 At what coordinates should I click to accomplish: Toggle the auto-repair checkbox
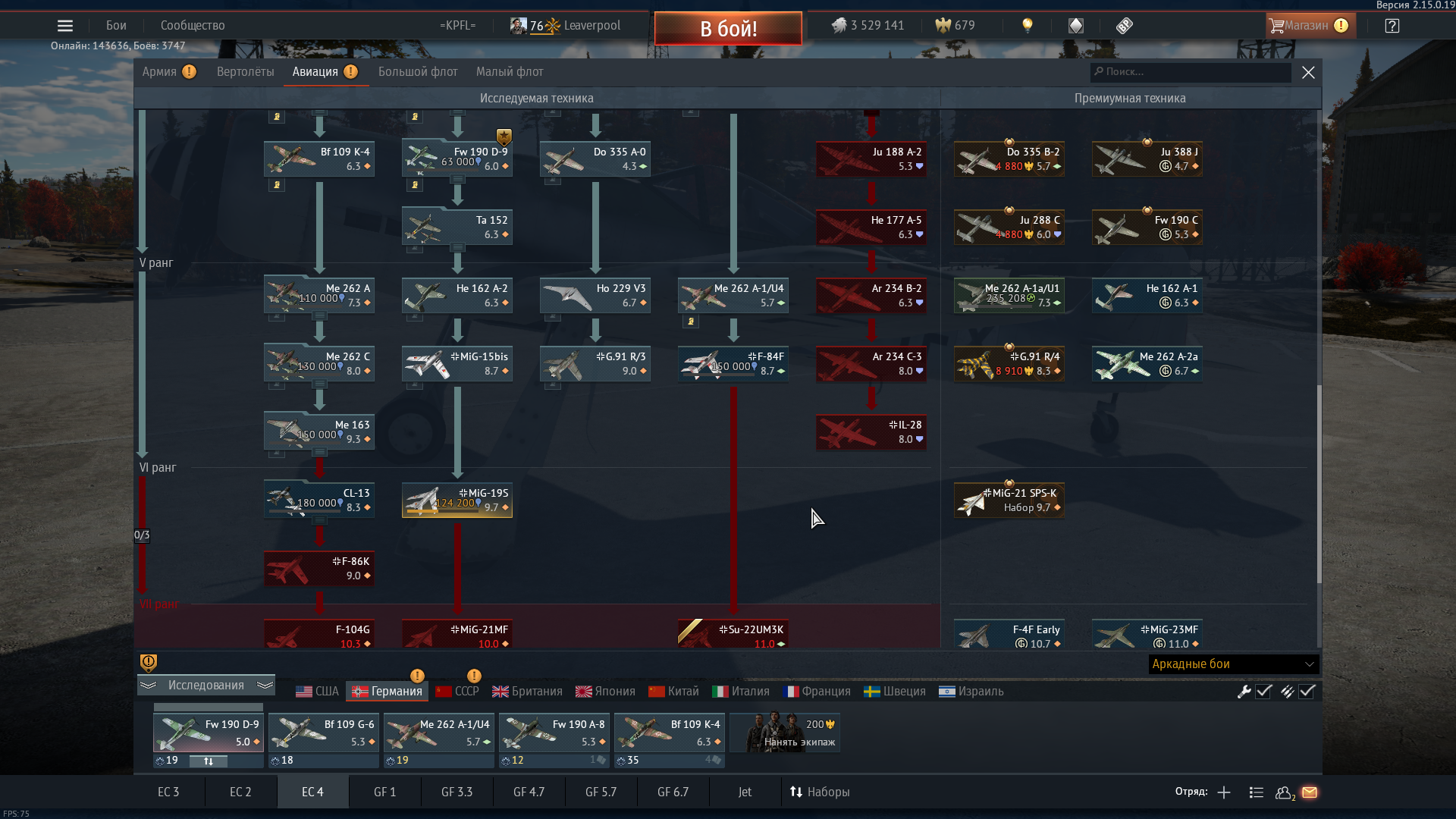(x=1264, y=692)
